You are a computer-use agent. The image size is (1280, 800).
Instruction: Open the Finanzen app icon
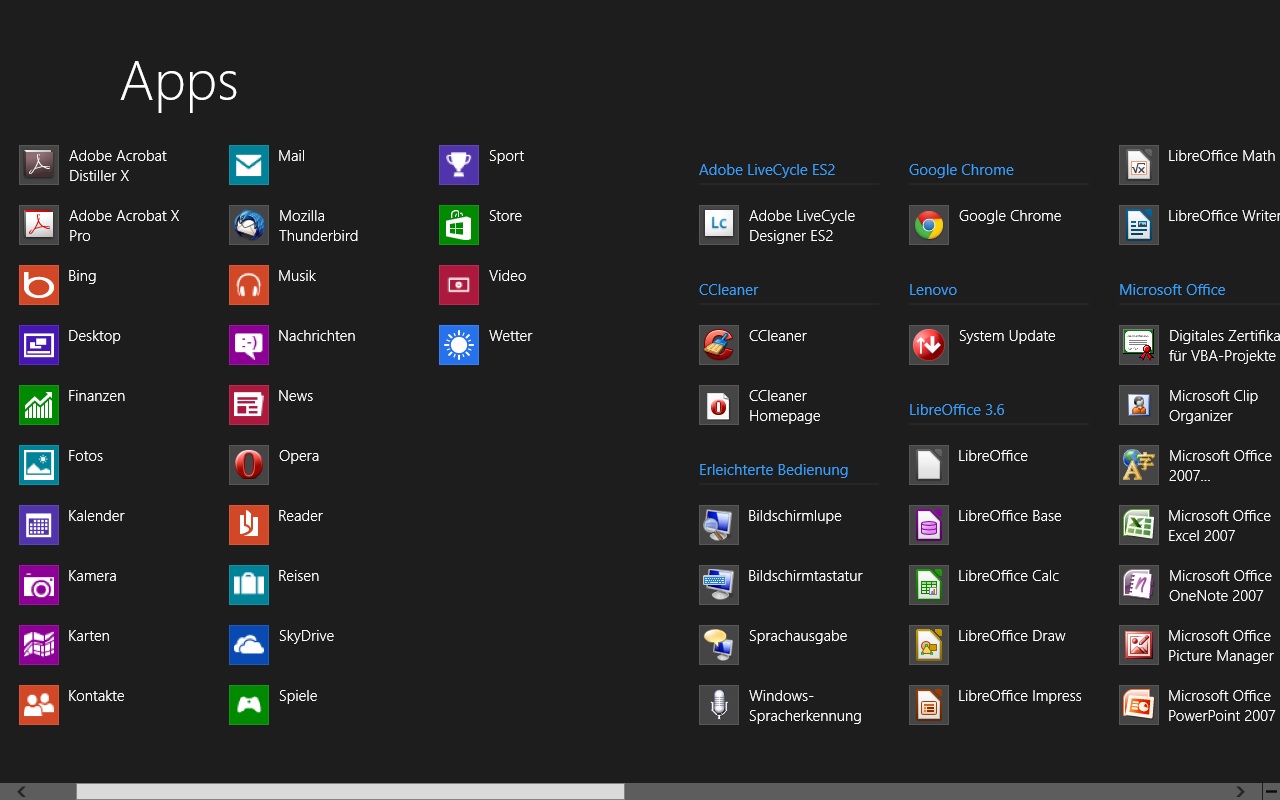click(39, 405)
